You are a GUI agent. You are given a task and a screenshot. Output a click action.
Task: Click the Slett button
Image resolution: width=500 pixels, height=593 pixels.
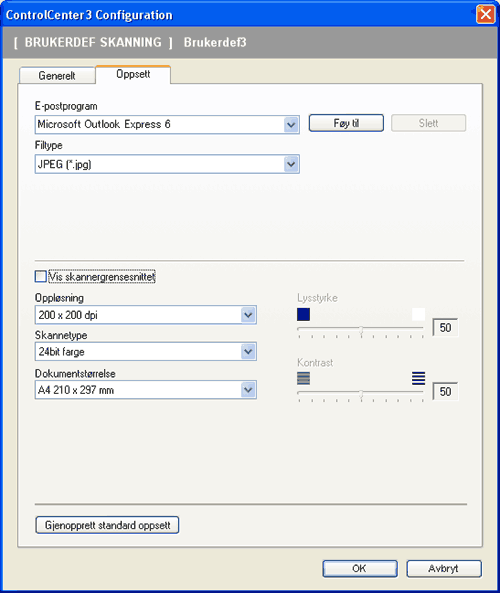pyautogui.click(x=429, y=123)
